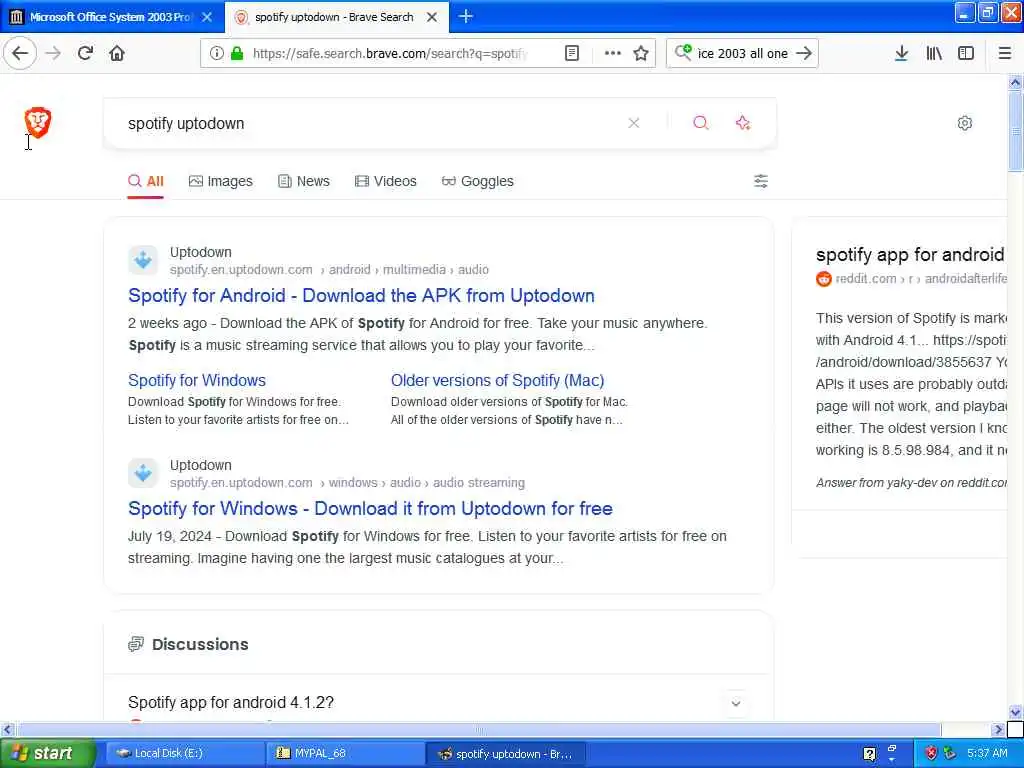Run search with magnifier button

click(x=701, y=123)
